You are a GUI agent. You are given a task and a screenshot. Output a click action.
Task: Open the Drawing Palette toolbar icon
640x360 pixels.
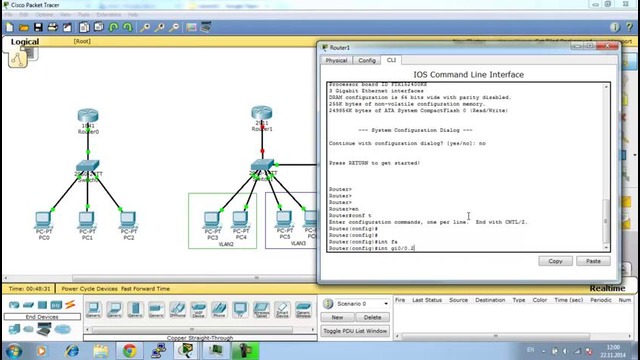[x=191, y=27]
